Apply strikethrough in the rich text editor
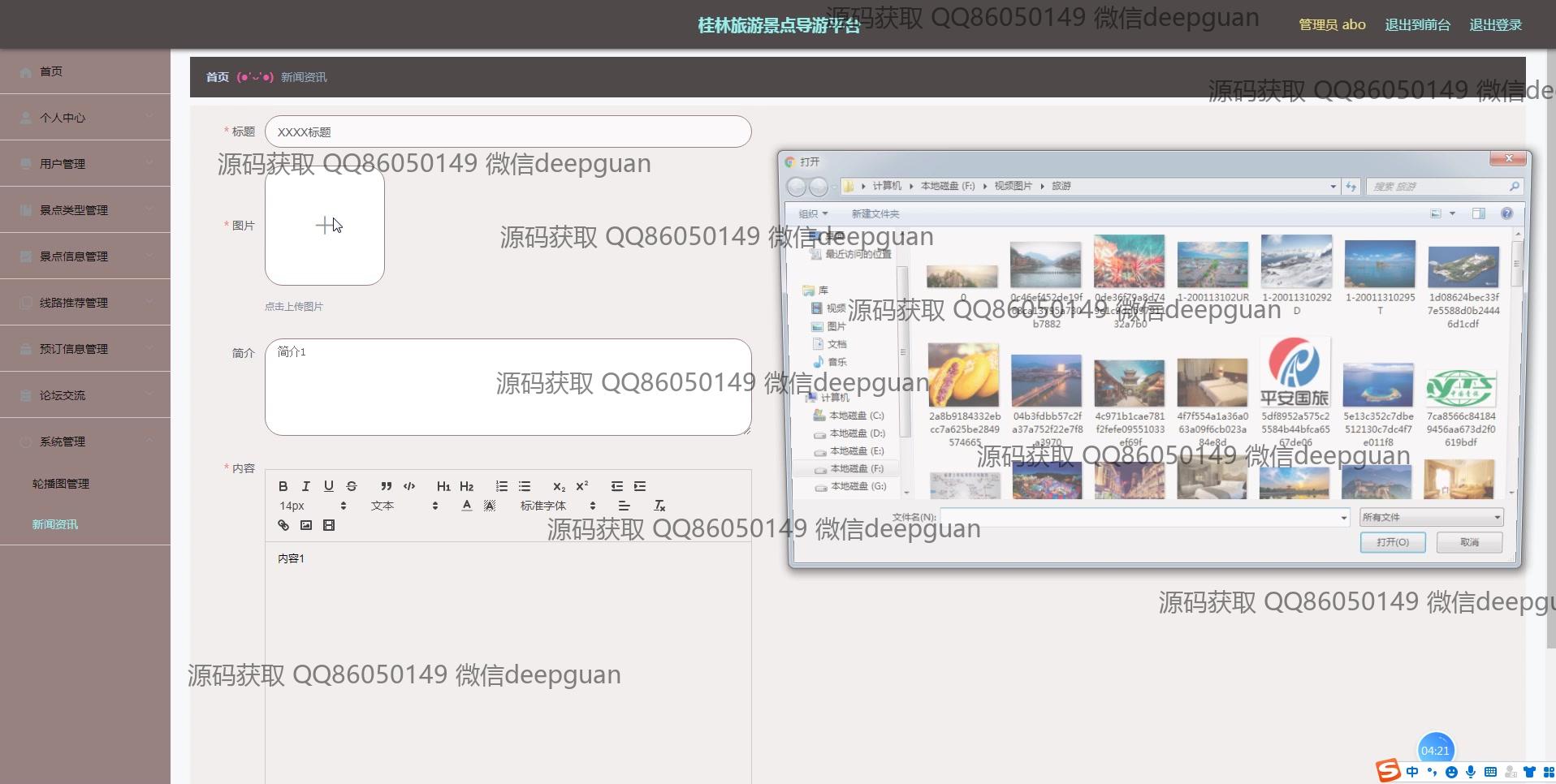The height and width of the screenshot is (784, 1556). coord(351,486)
